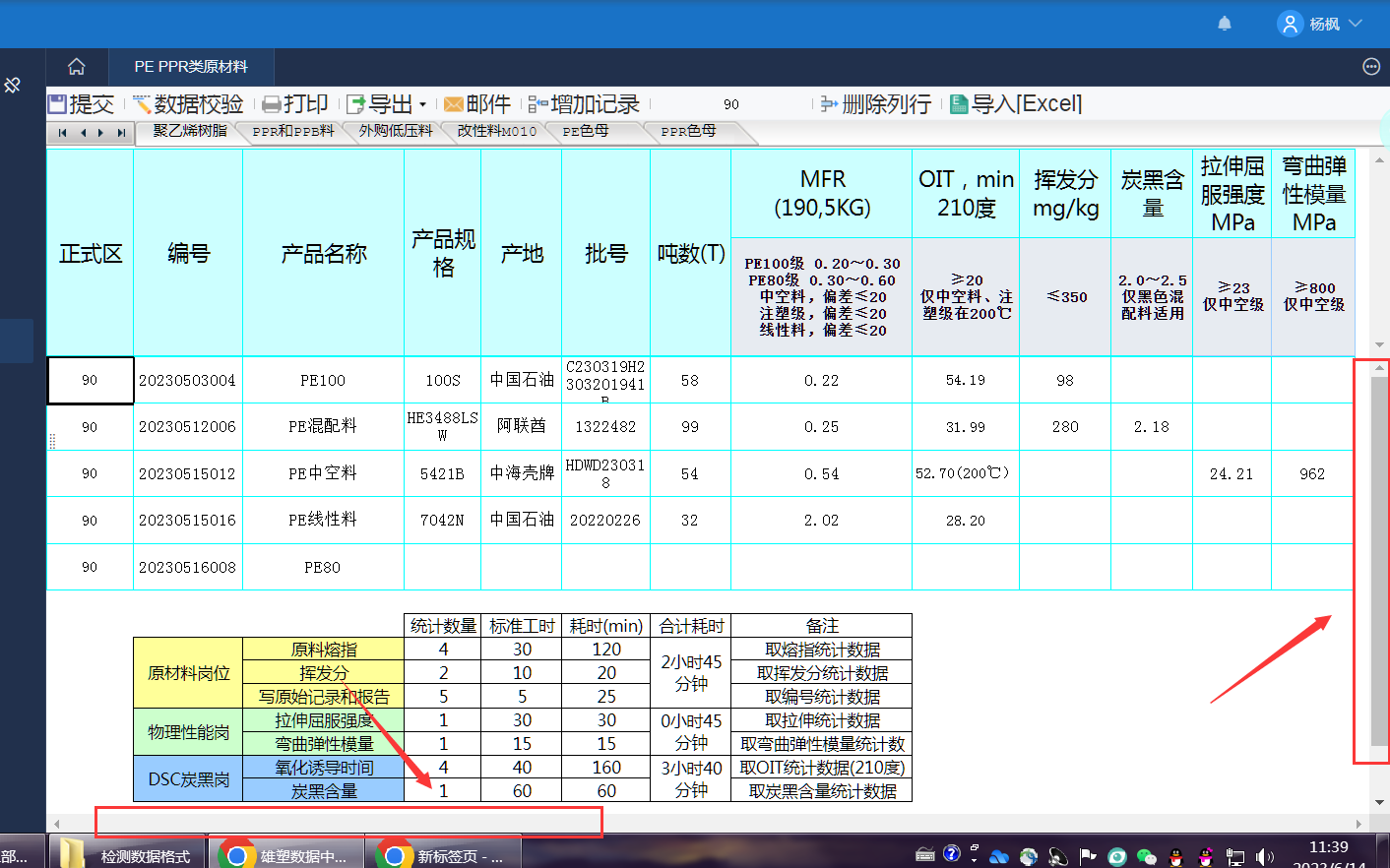Click the cell-value field showing 90
Viewport: 1390px width, 868px height.
click(730, 104)
